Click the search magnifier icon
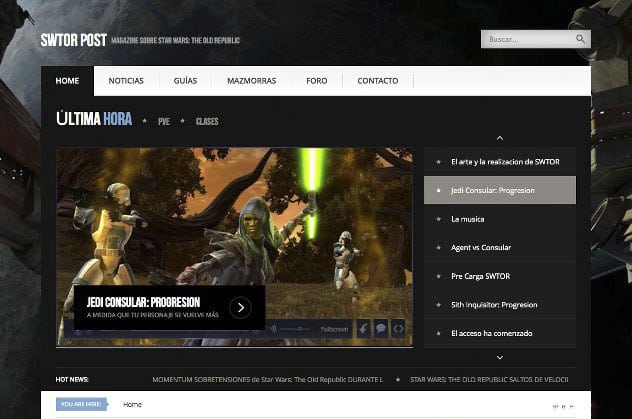Screen dimensions: 632x419 580,39
